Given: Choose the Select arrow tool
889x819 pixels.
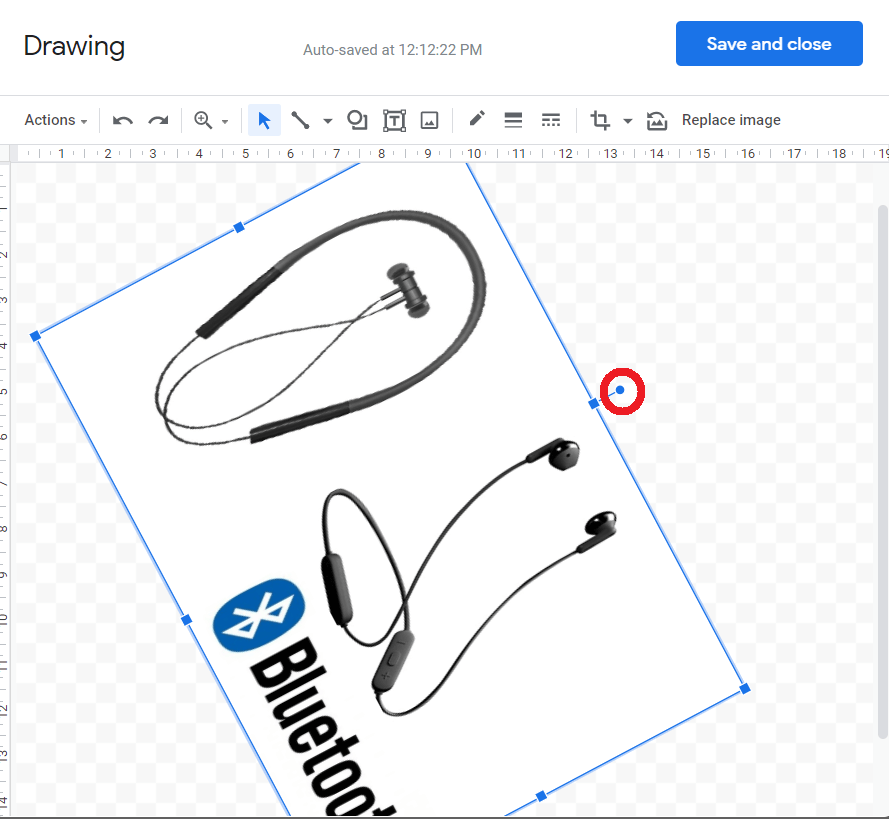Looking at the screenshot, I should 264,120.
